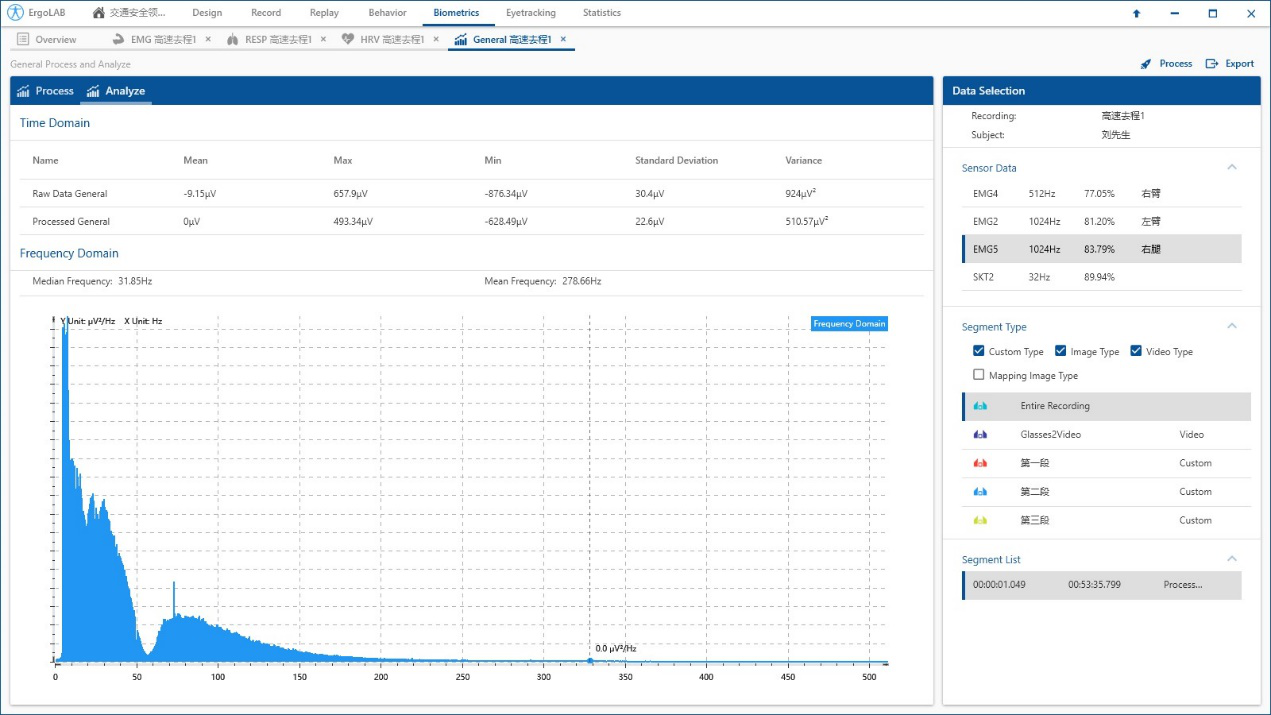Collapse the Segment Type section
The height and width of the screenshot is (715, 1271).
tap(1232, 326)
